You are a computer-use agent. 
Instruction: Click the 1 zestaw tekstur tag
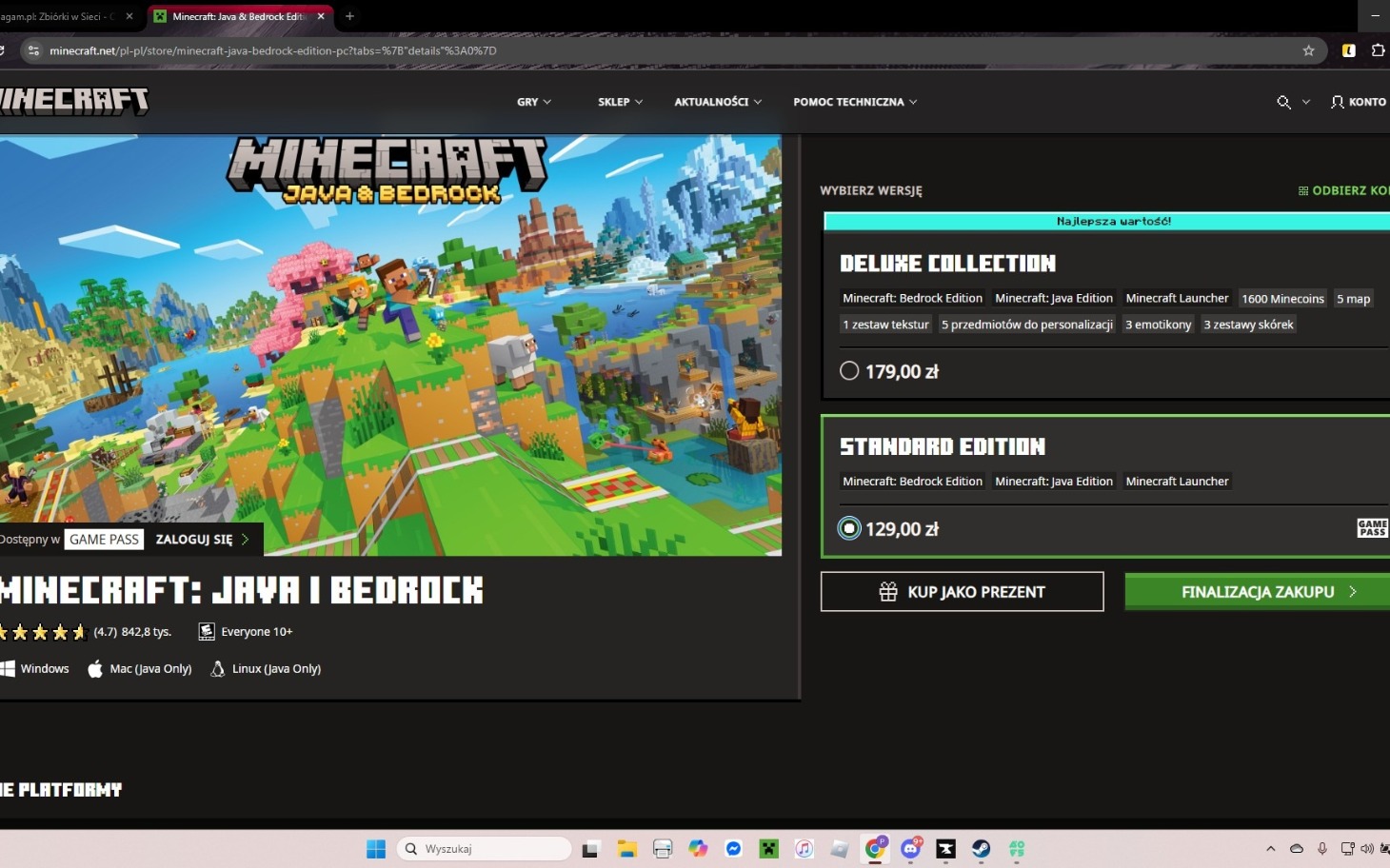pos(885,325)
